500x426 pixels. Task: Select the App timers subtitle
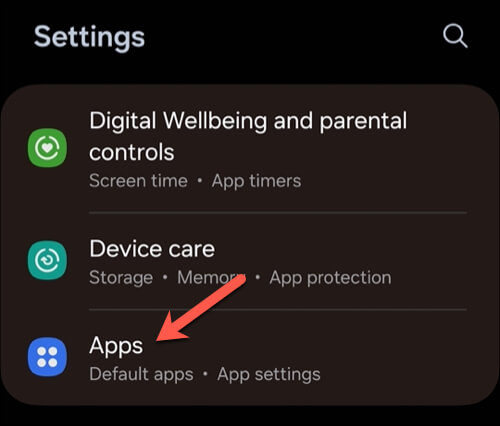point(256,181)
